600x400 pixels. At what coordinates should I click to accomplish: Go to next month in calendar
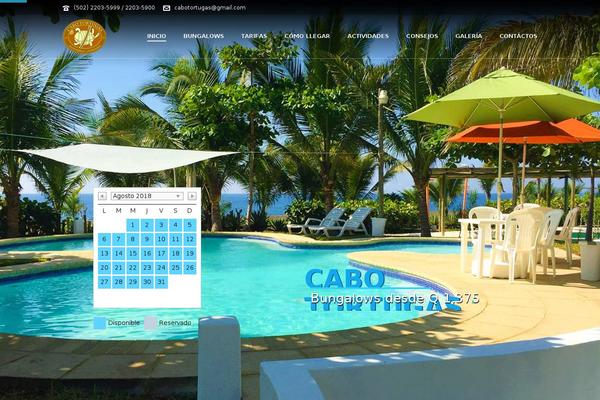tap(192, 196)
